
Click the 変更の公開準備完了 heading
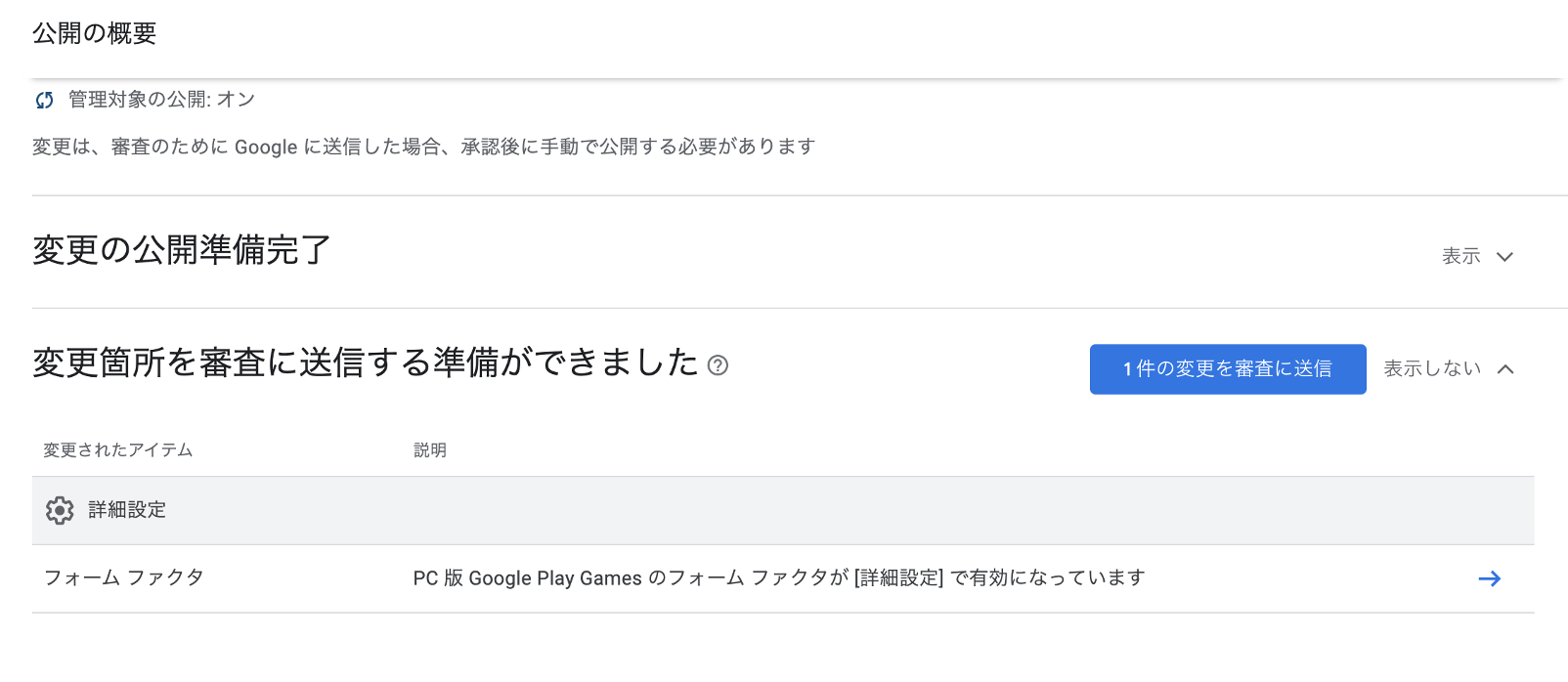[x=182, y=250]
